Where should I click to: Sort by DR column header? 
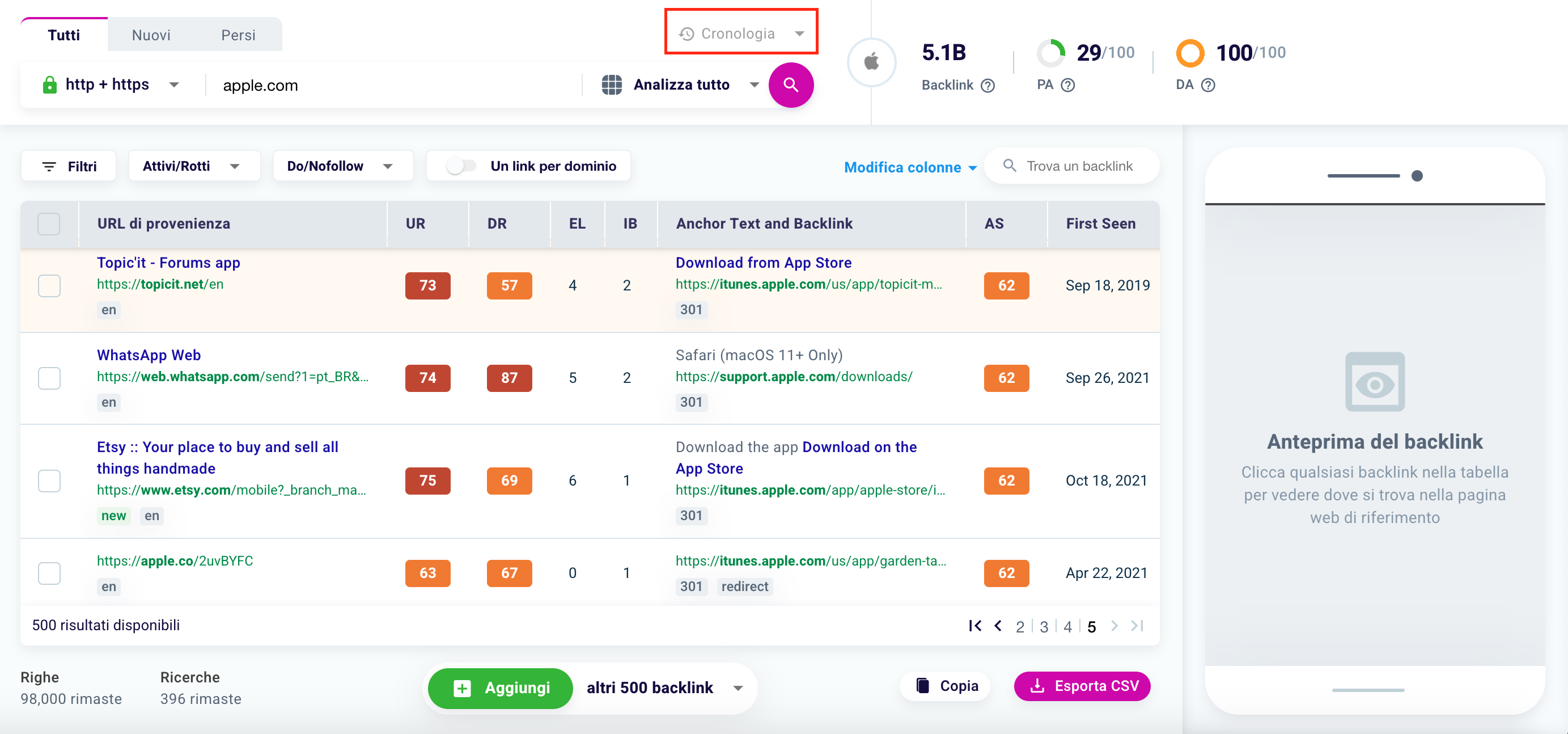[x=497, y=223]
